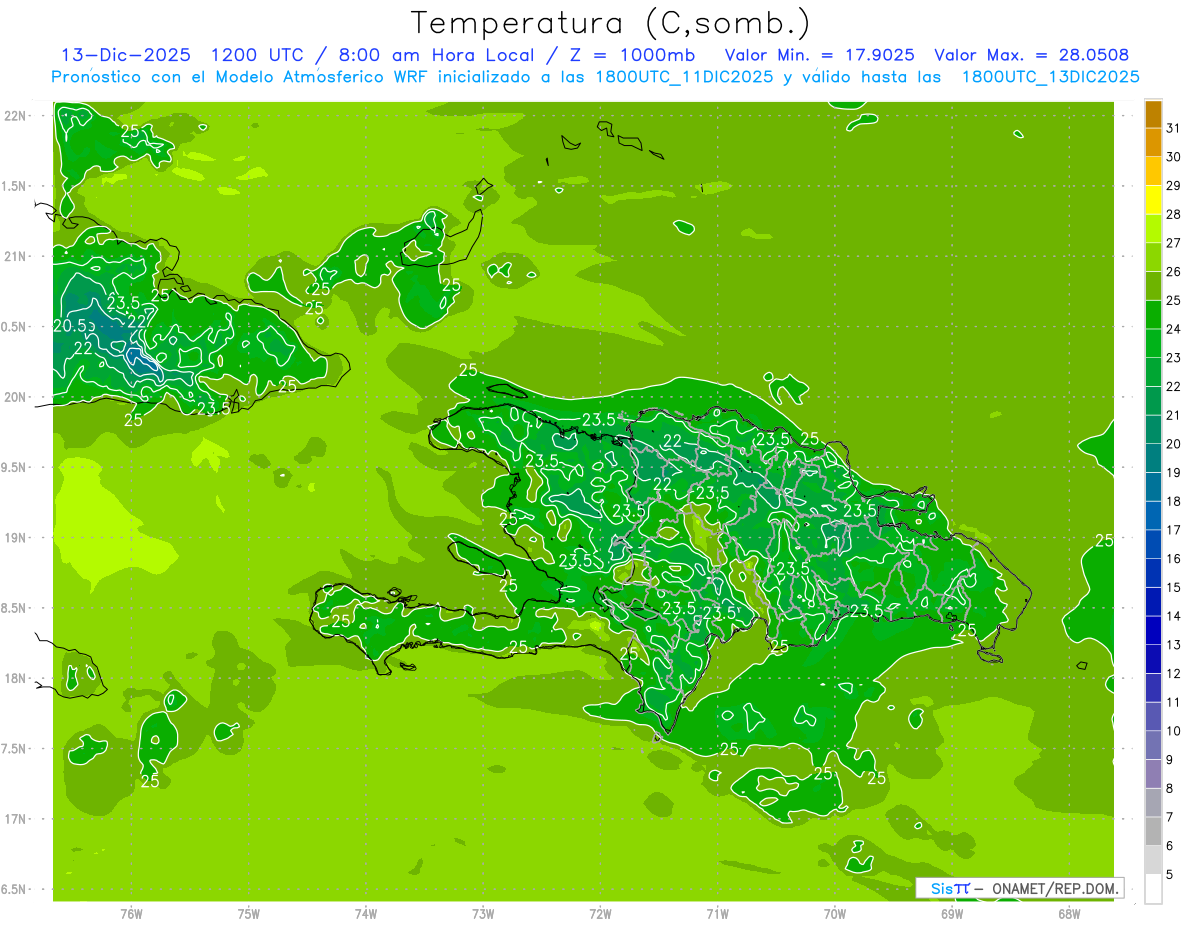Click the "21N" latitude axis label
This screenshot has height=927, width=1200.
tap(15, 256)
